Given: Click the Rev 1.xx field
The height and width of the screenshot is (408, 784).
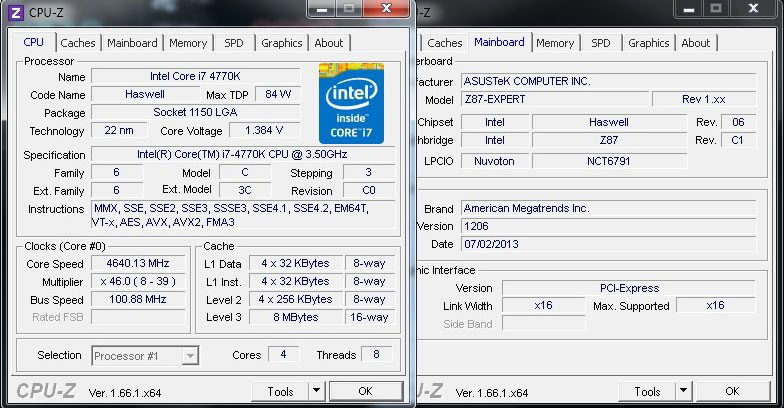Looking at the screenshot, I should 704,99.
